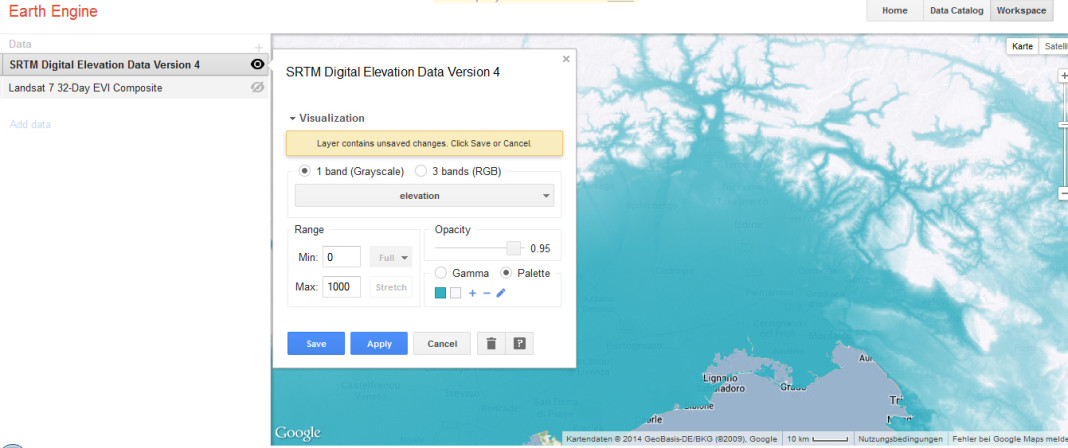Add a palette color with plus icon
Viewport: 1068px width, 448px height.
pos(473,293)
